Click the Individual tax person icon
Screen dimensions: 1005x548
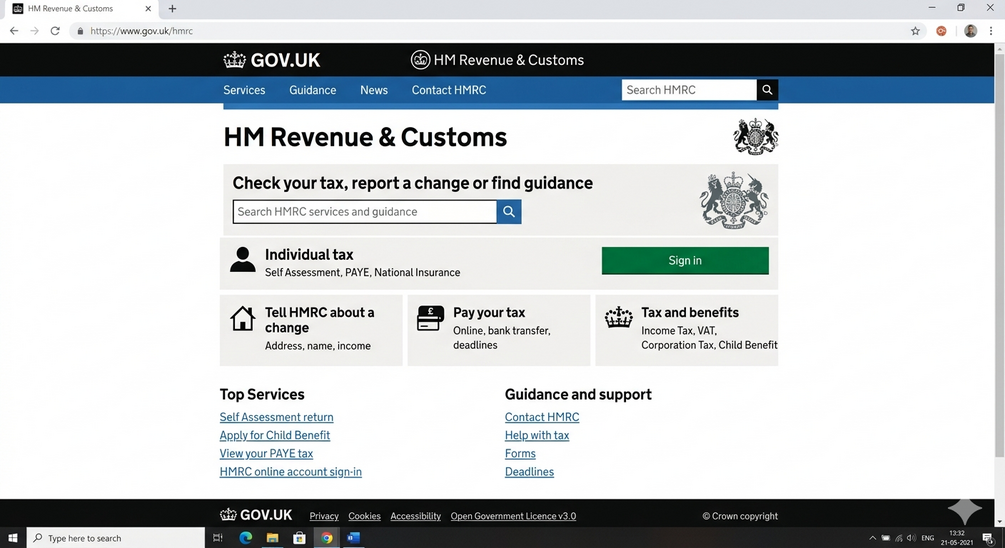pyautogui.click(x=243, y=260)
